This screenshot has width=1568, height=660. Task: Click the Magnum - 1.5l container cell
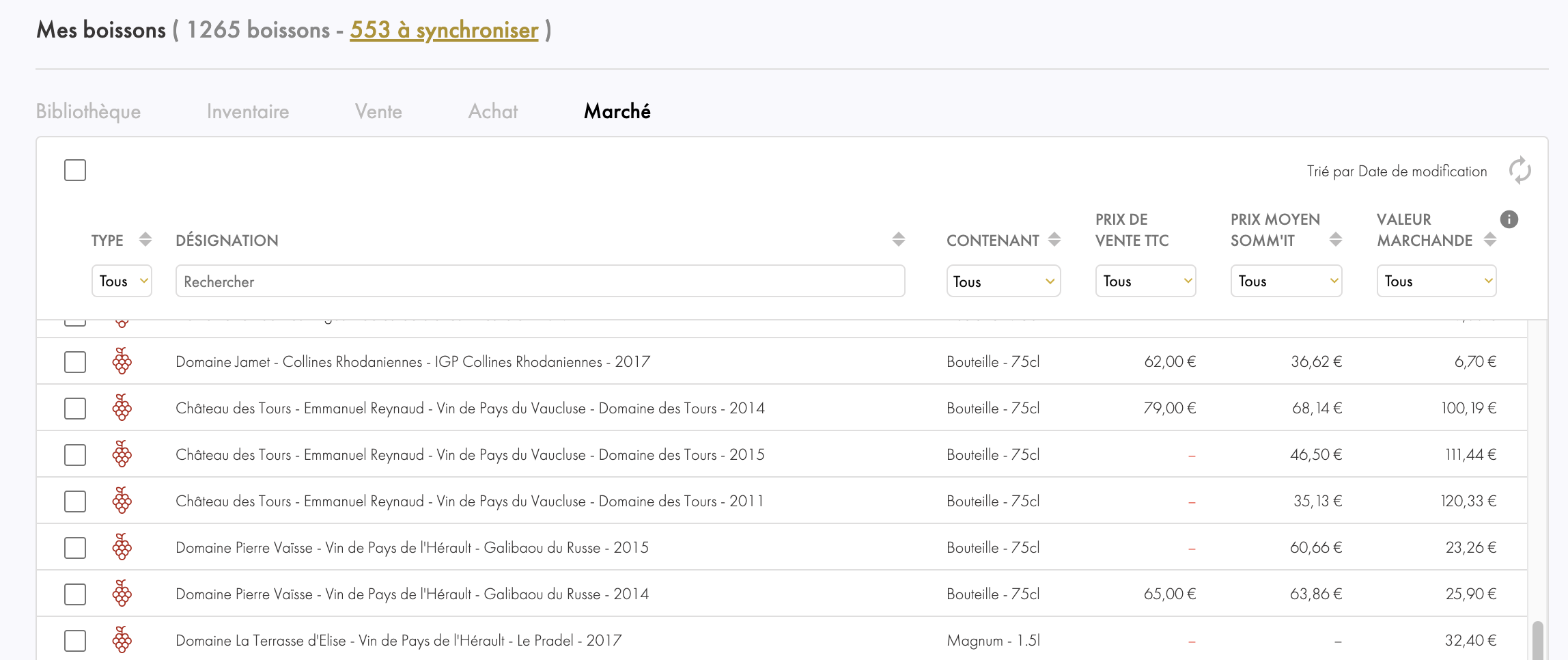pyautogui.click(x=994, y=640)
